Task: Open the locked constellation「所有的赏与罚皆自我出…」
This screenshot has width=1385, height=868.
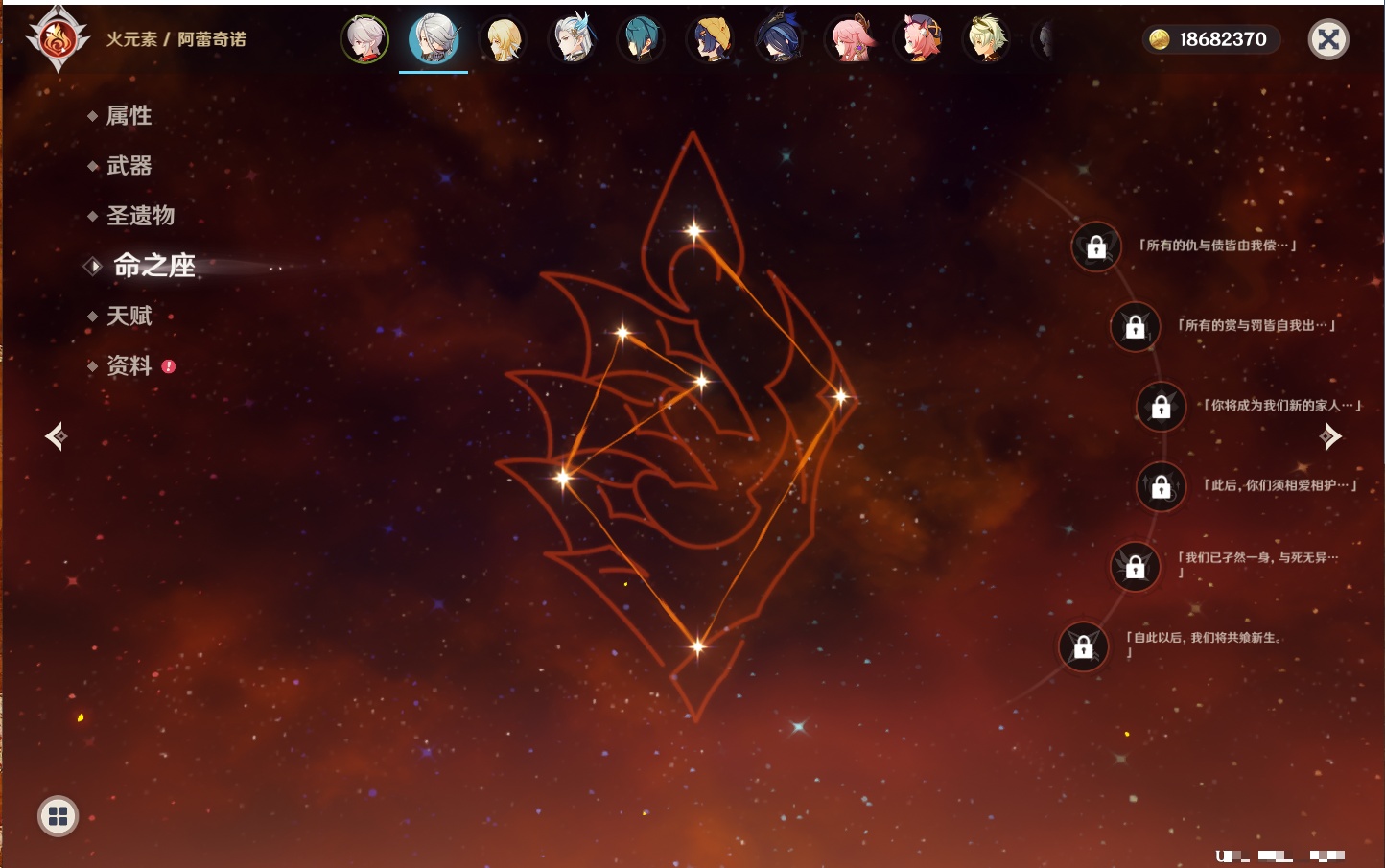Action: coord(1136,327)
